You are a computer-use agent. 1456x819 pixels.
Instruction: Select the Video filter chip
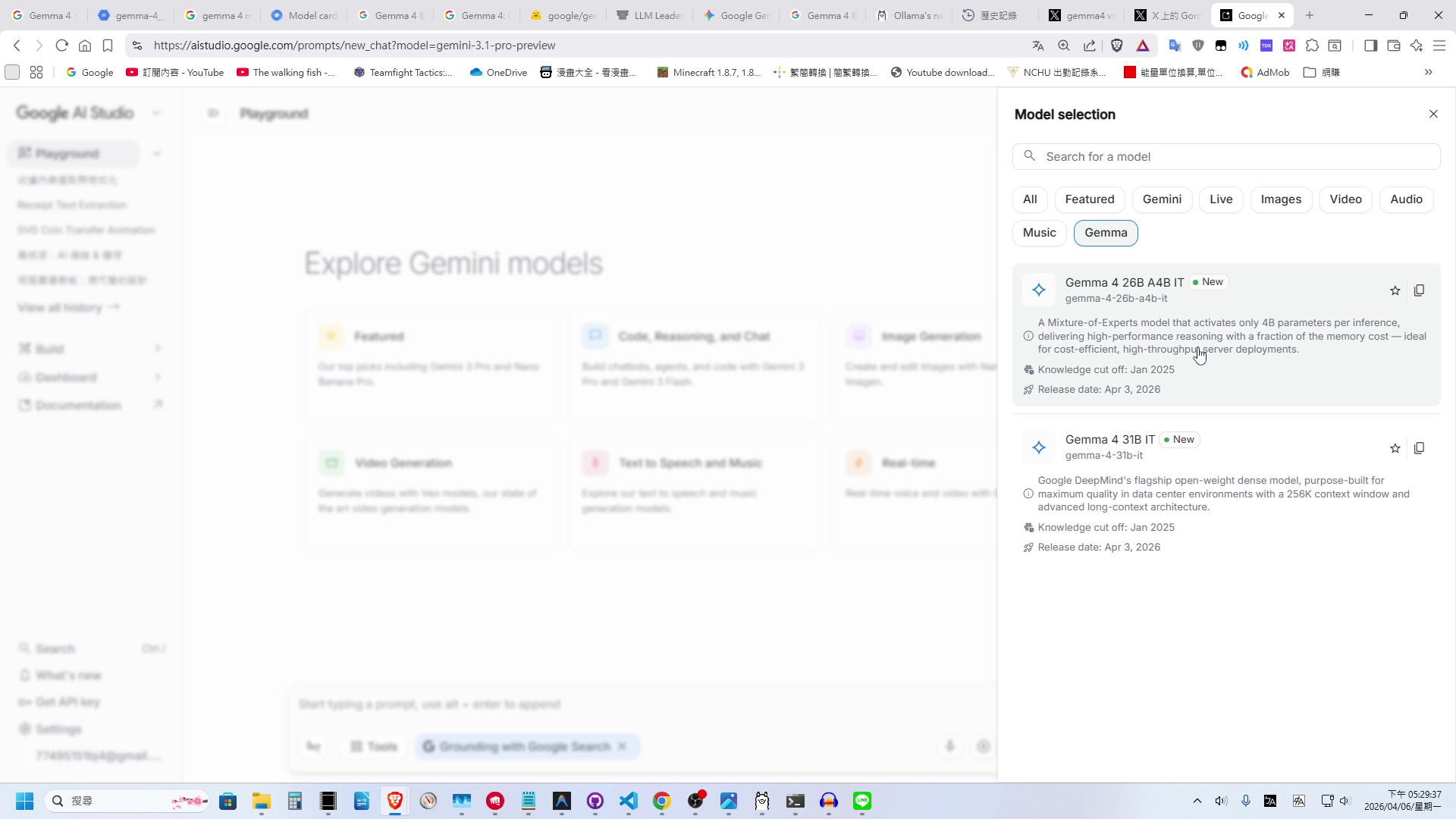coord(1345,199)
